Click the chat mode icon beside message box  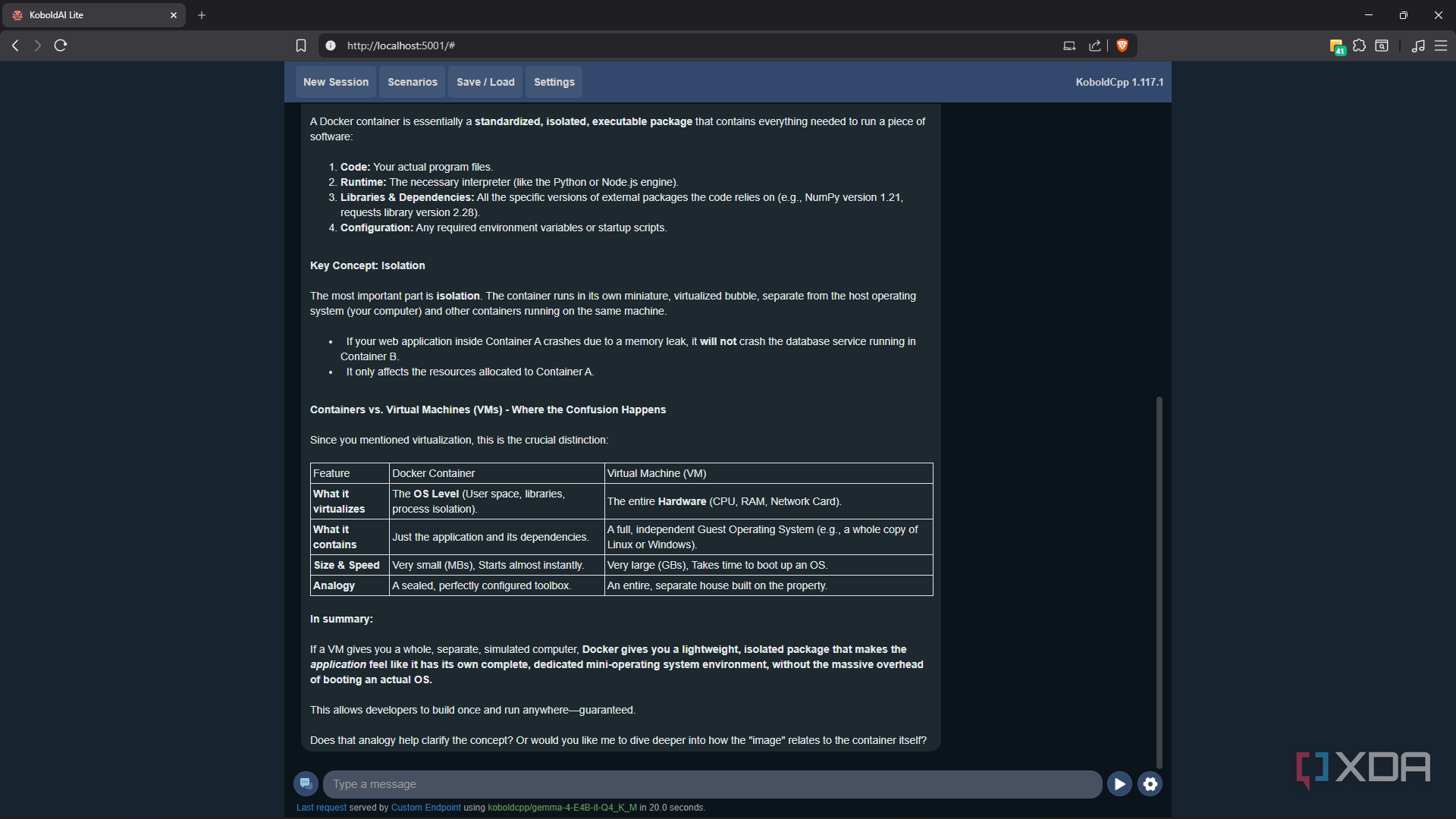coord(306,783)
